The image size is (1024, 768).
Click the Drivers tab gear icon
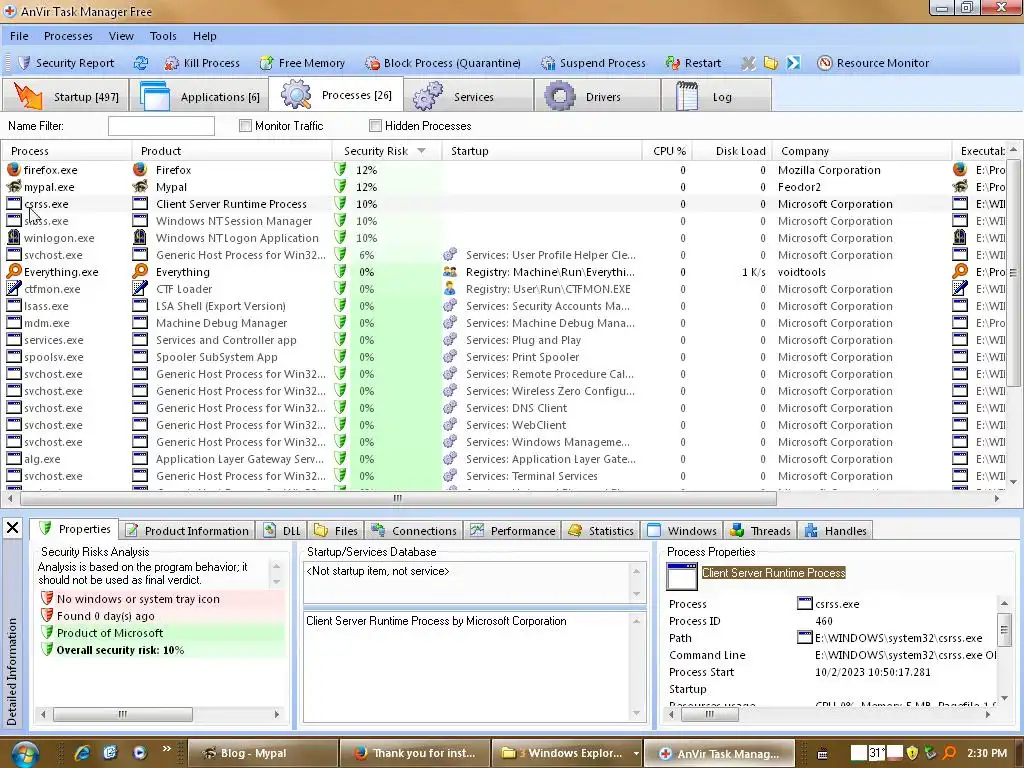point(560,96)
